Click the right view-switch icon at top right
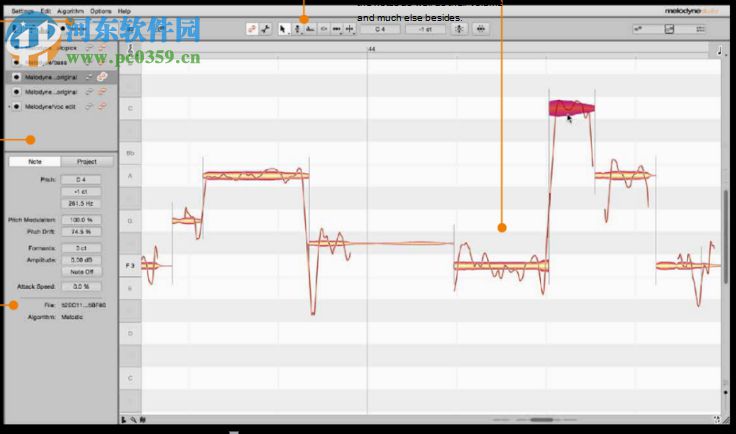 tap(700, 29)
